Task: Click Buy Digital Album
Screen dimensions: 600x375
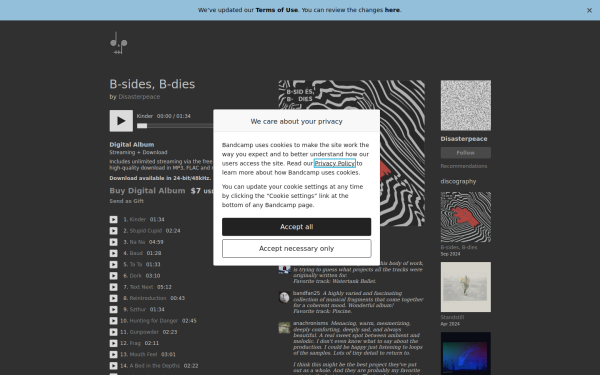Action: tap(147, 191)
